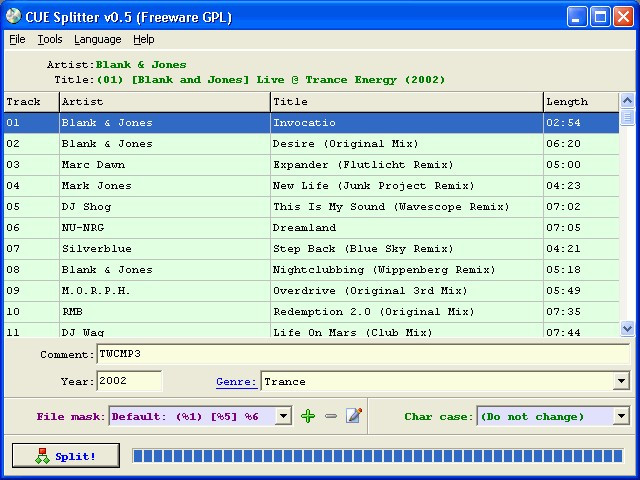Expand the File mask dropdown
Screen dimensions: 640x480
[x=283, y=416]
